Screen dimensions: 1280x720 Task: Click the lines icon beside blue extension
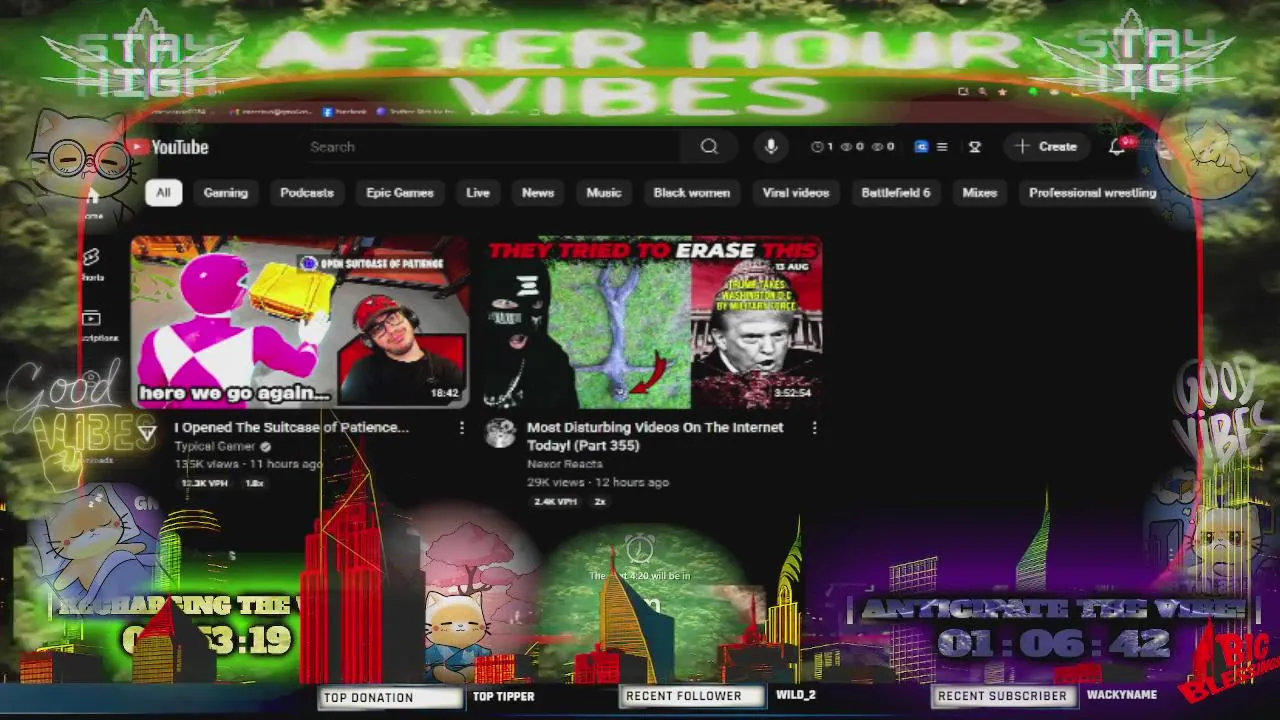pyautogui.click(x=942, y=147)
